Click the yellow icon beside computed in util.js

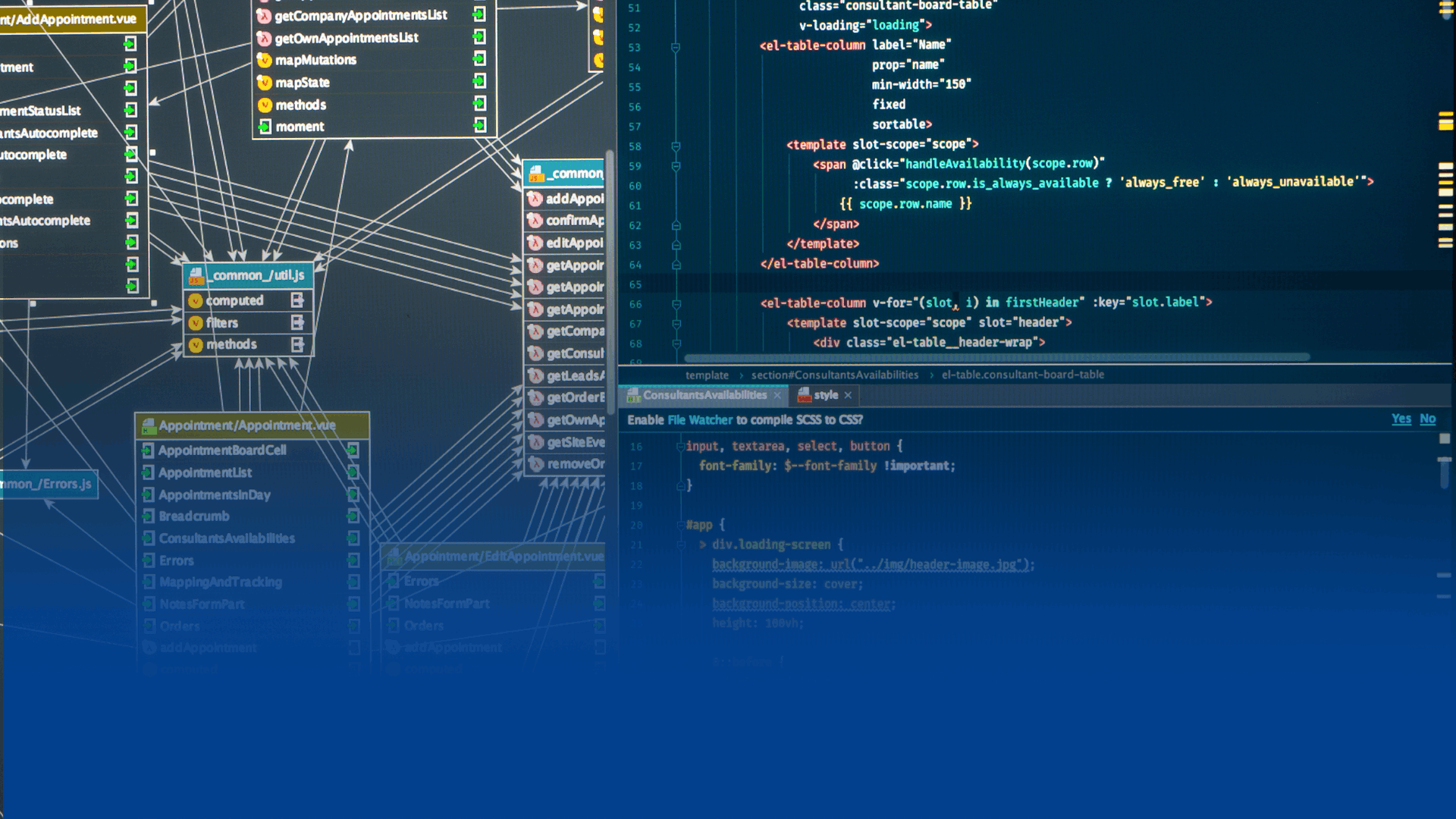click(196, 301)
